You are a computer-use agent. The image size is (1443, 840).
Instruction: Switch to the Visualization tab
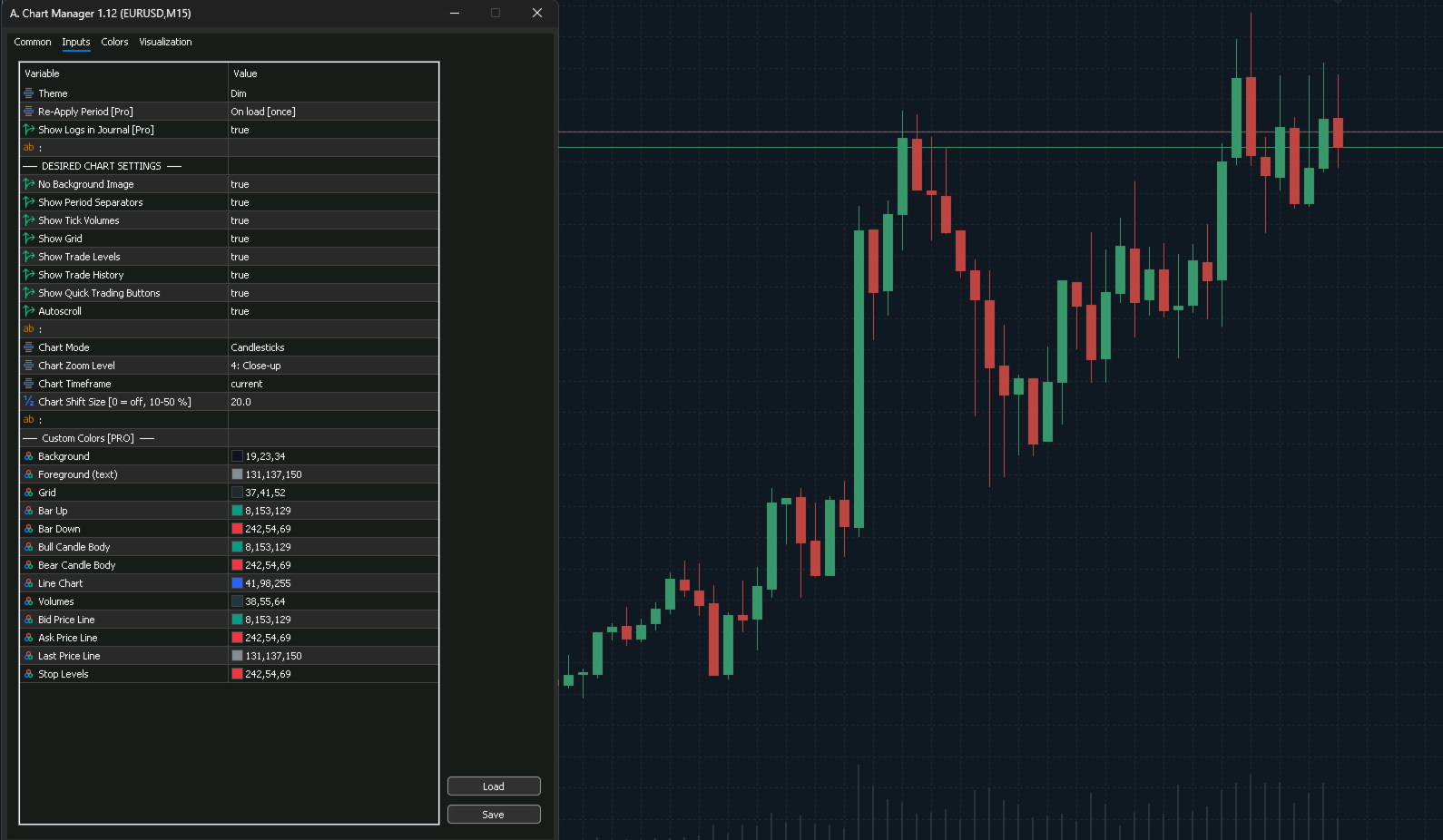(x=165, y=42)
